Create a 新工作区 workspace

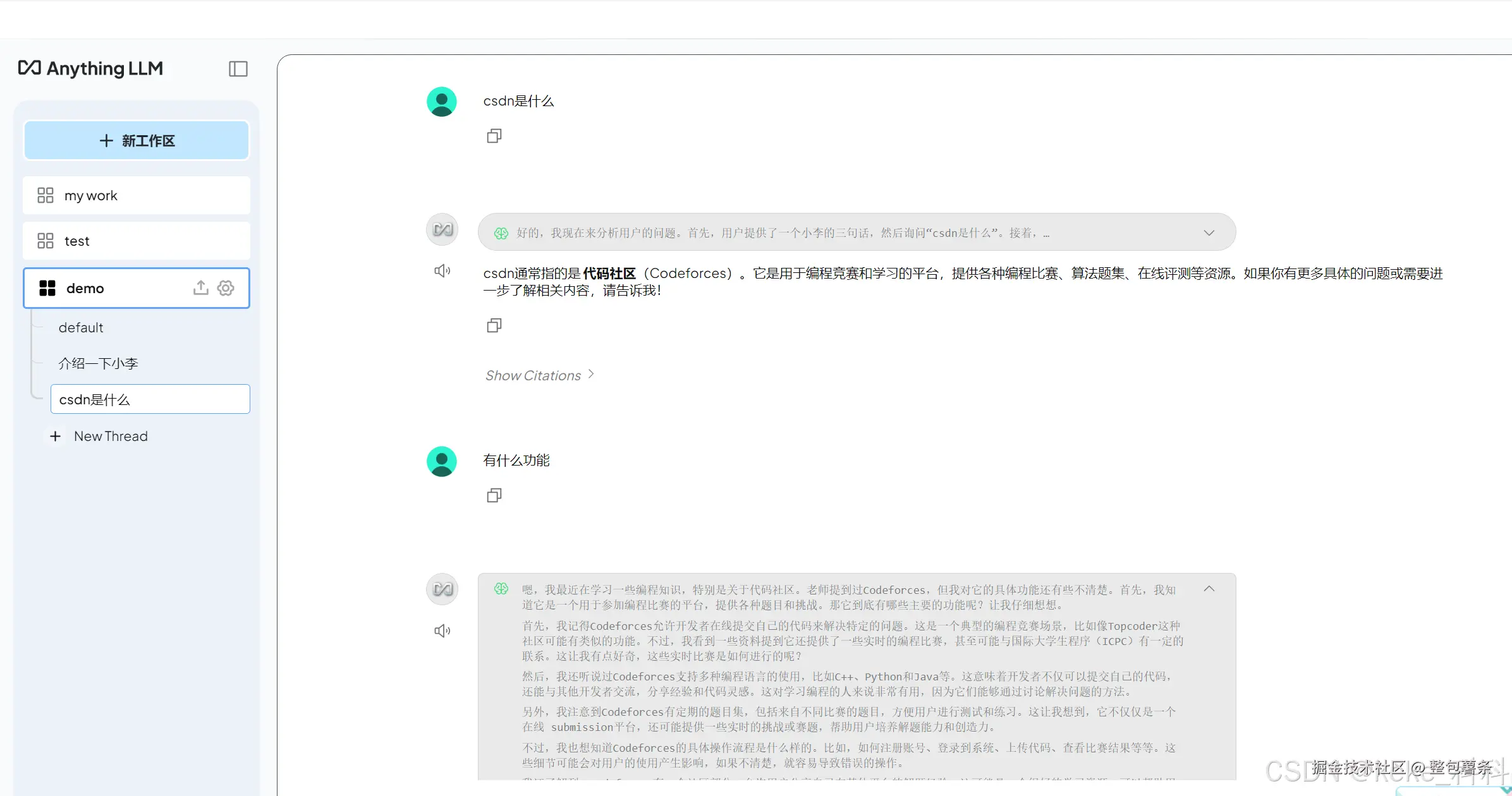[x=136, y=140]
